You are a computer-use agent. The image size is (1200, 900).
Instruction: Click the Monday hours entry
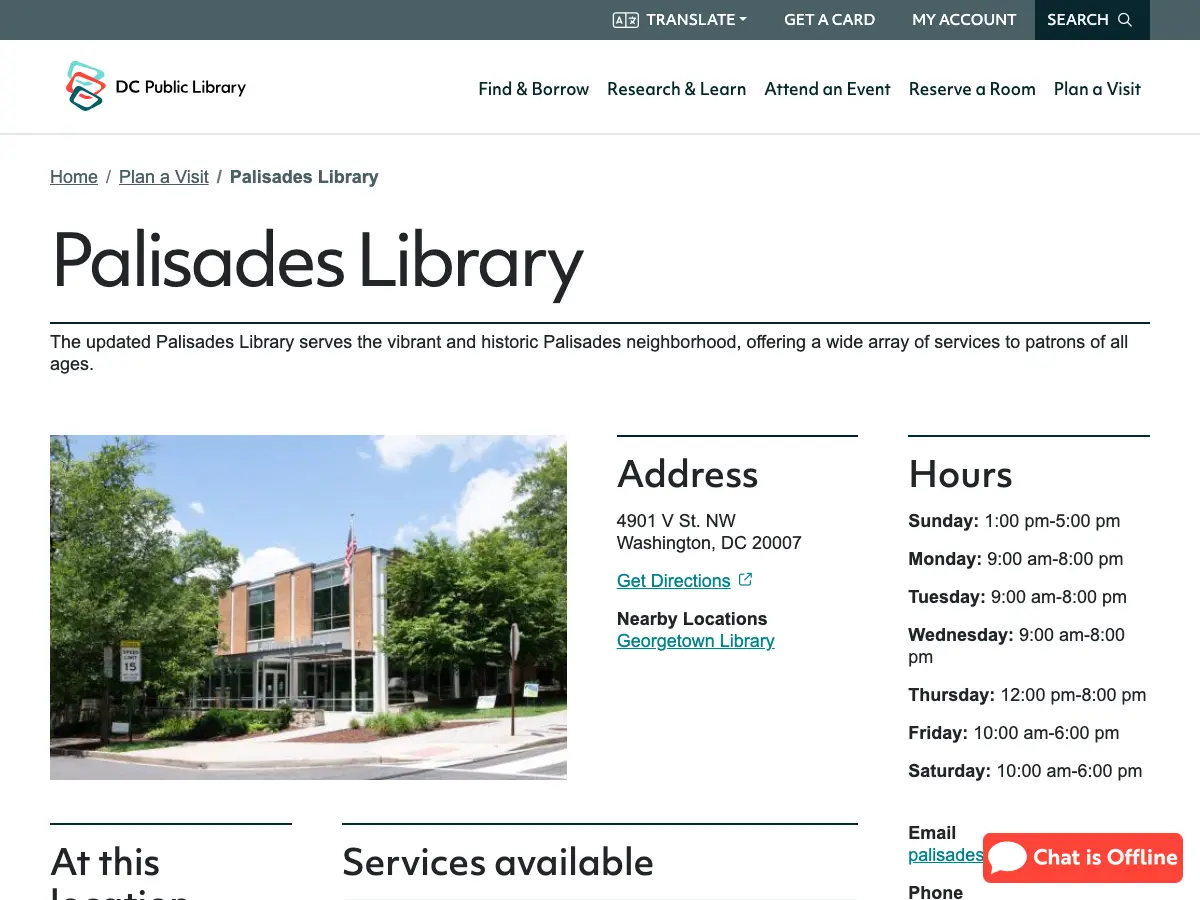coord(1016,559)
